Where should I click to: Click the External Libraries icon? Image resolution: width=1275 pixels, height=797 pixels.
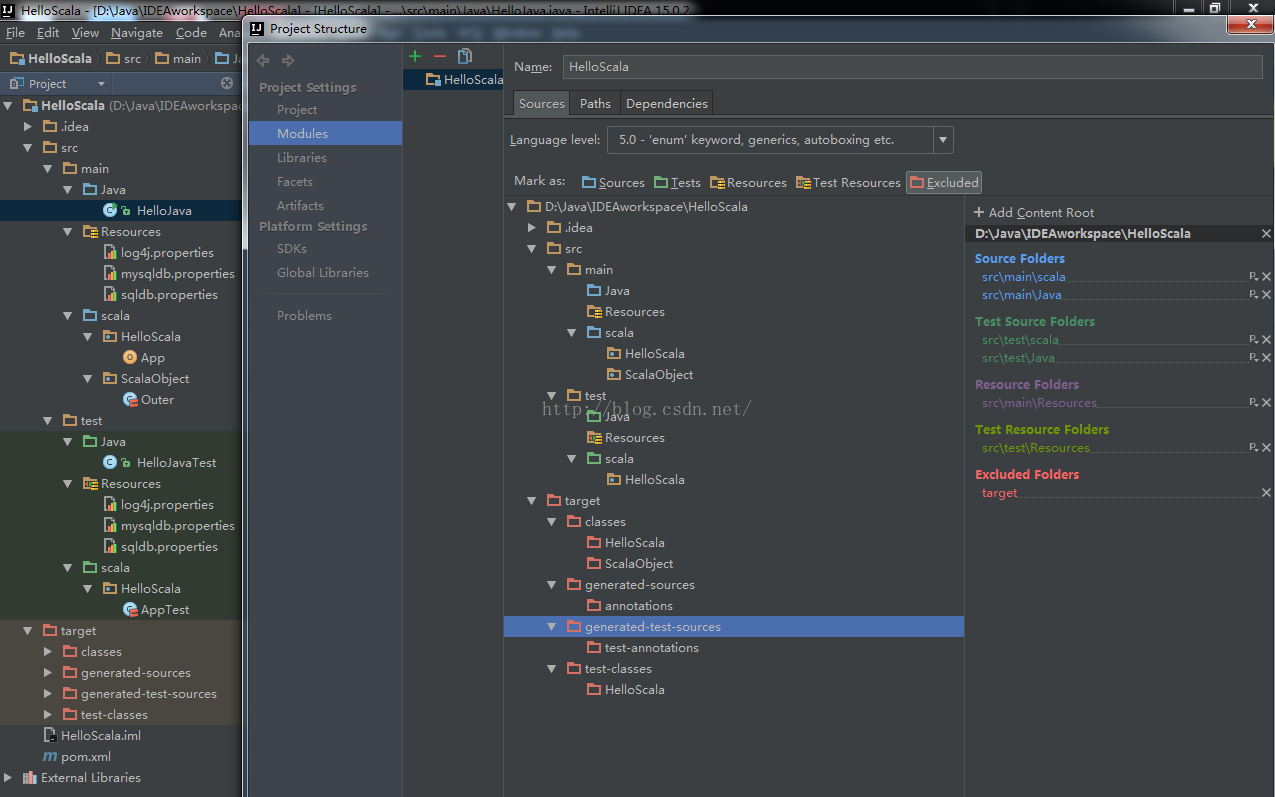point(30,777)
